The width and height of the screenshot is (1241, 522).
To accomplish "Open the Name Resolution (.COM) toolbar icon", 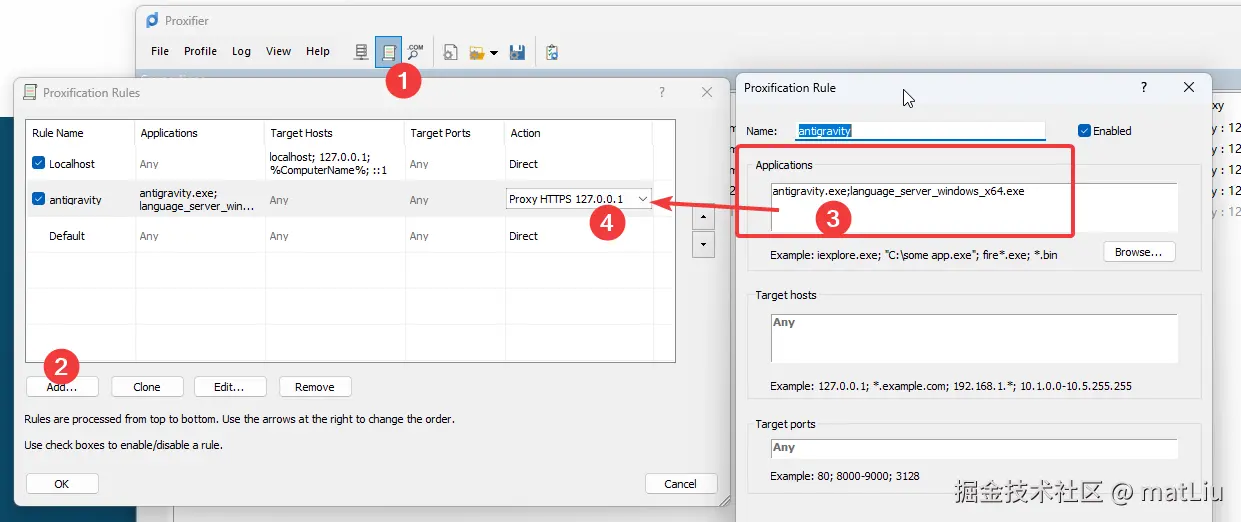I will 415,52.
